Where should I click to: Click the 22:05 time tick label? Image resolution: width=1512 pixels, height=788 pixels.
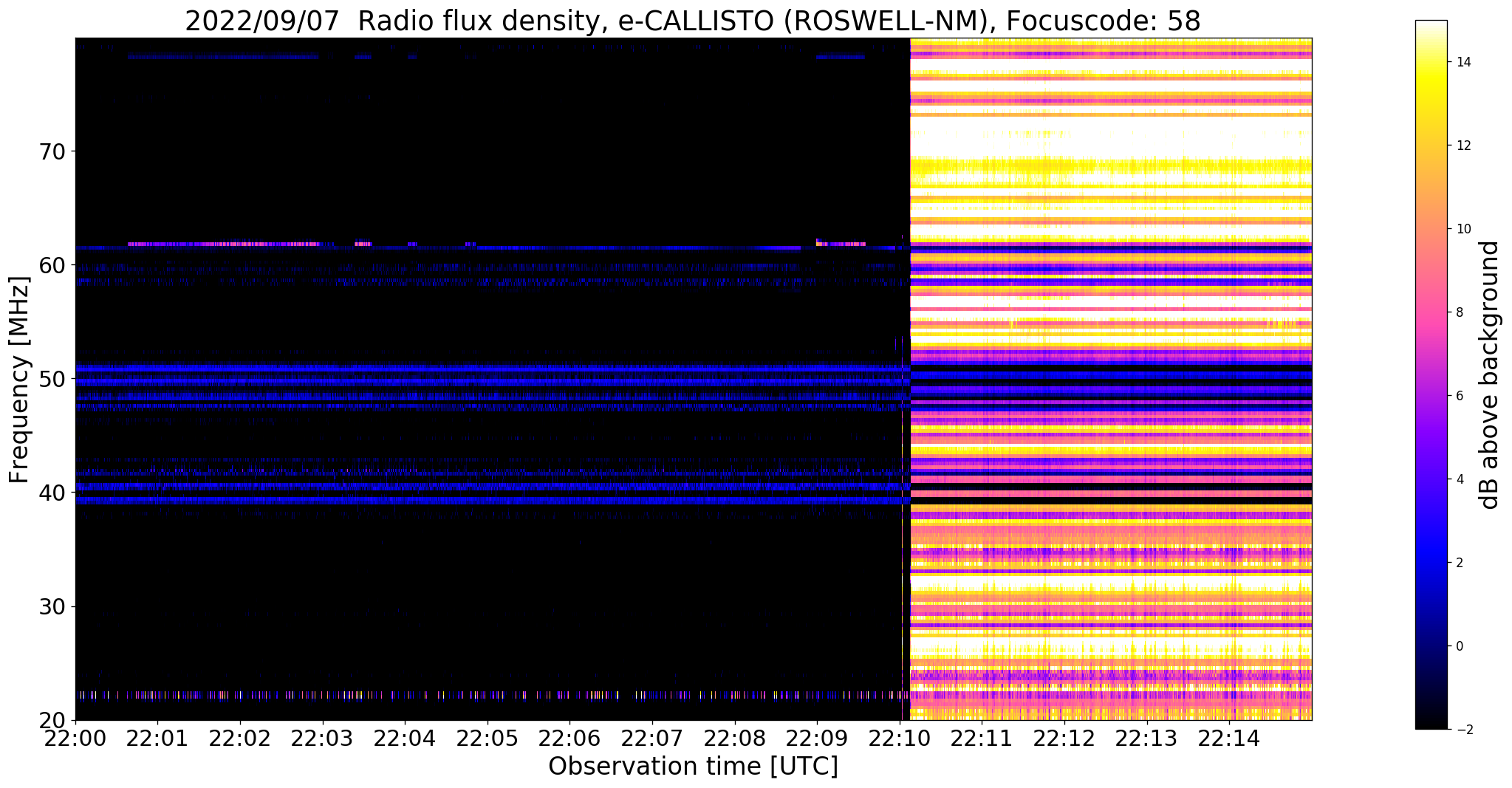pos(488,737)
